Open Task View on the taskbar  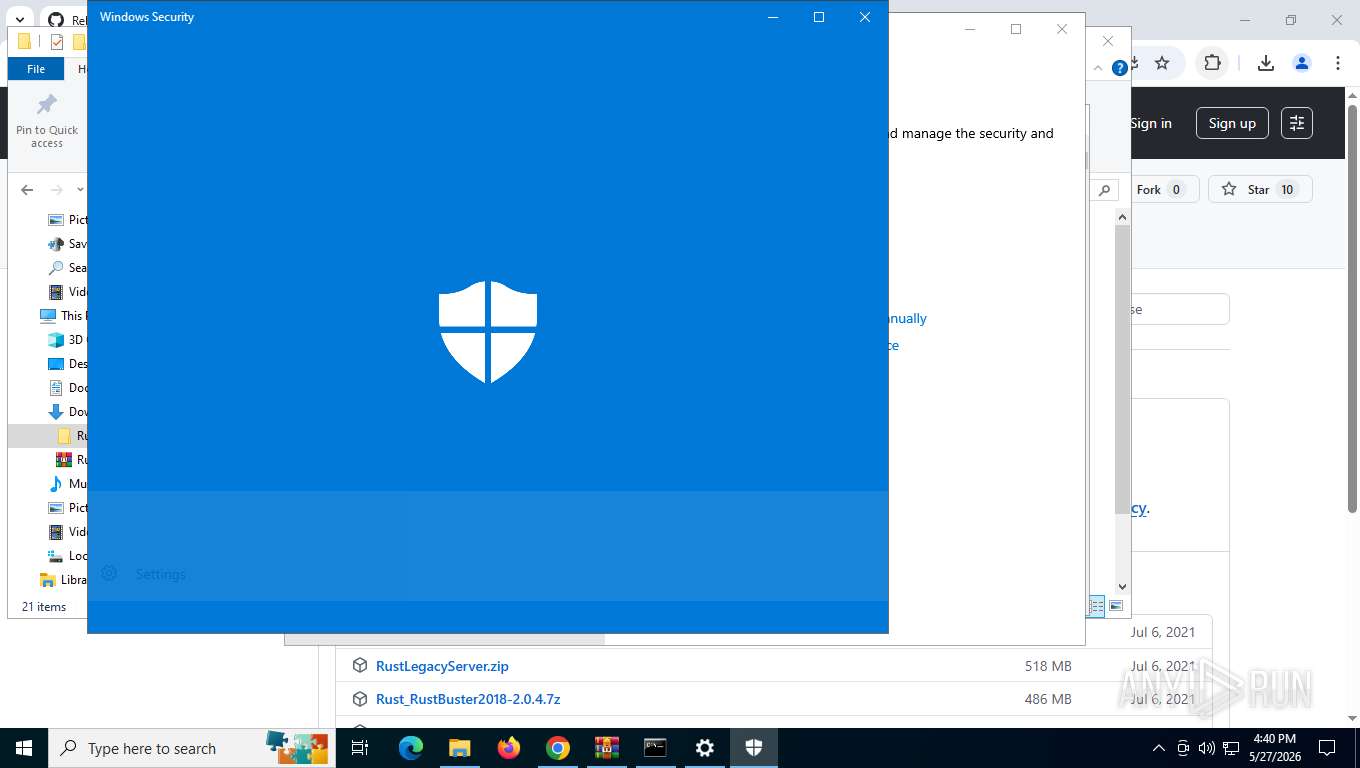pos(360,748)
